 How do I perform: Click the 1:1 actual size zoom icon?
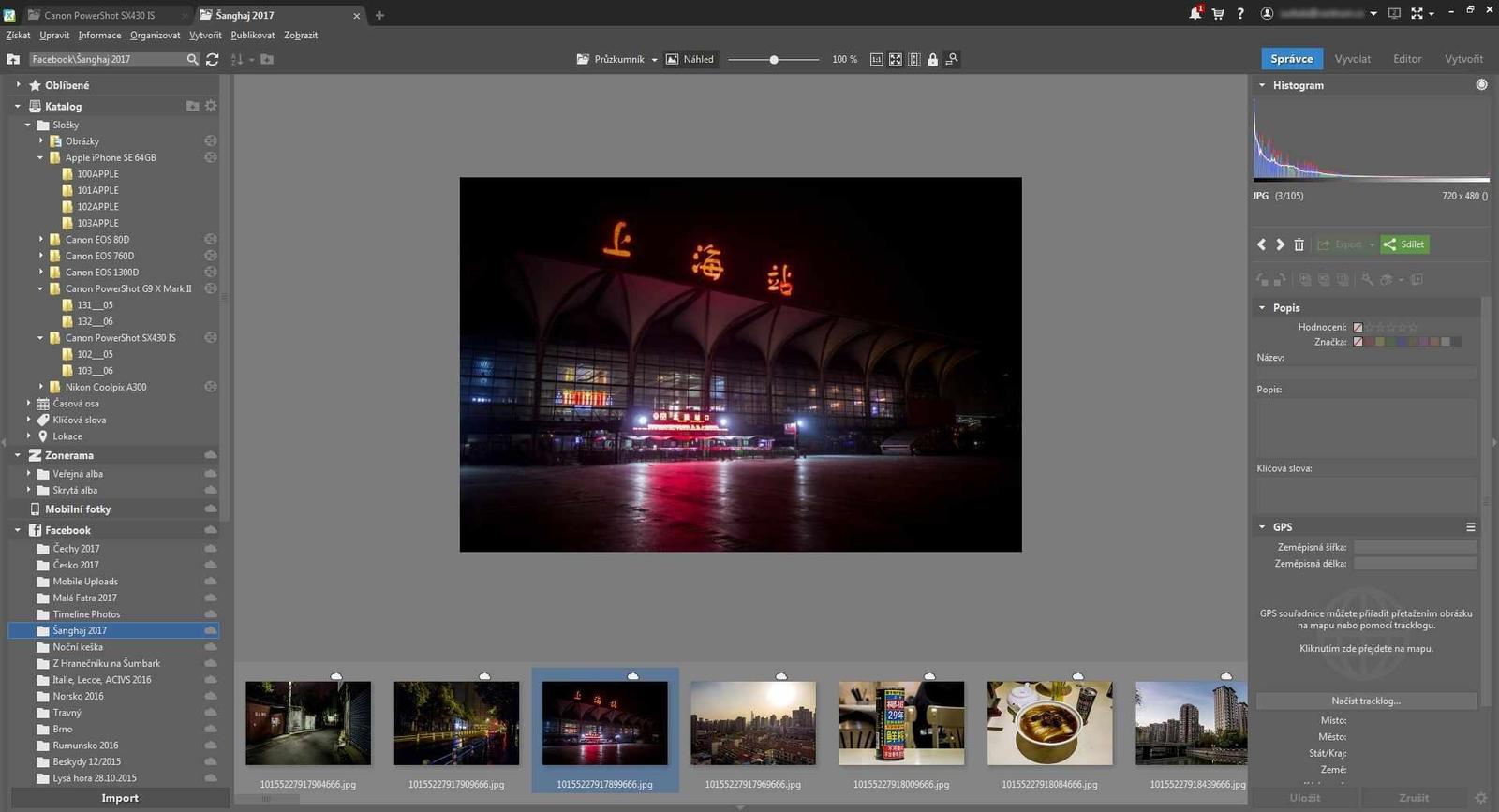click(x=876, y=59)
